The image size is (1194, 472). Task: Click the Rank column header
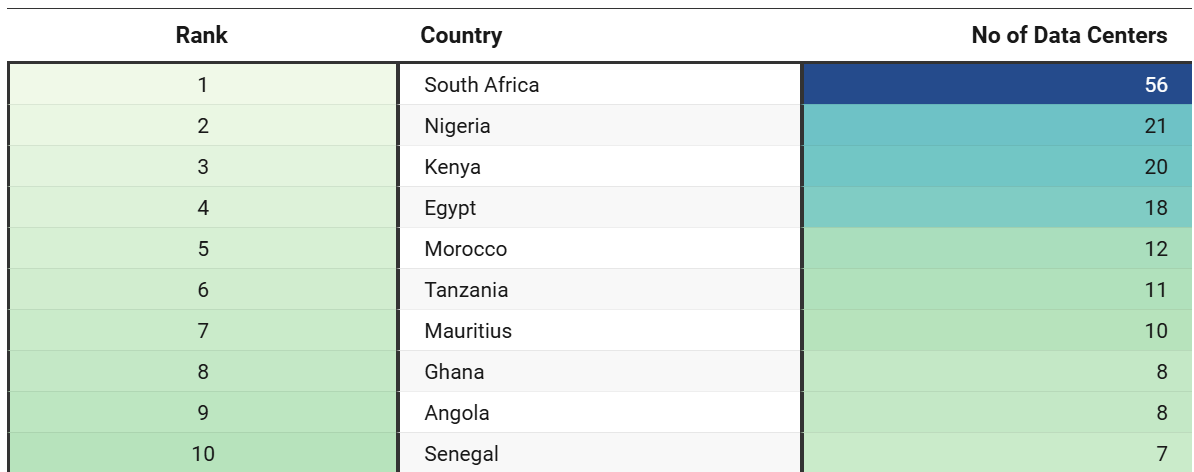coord(202,36)
